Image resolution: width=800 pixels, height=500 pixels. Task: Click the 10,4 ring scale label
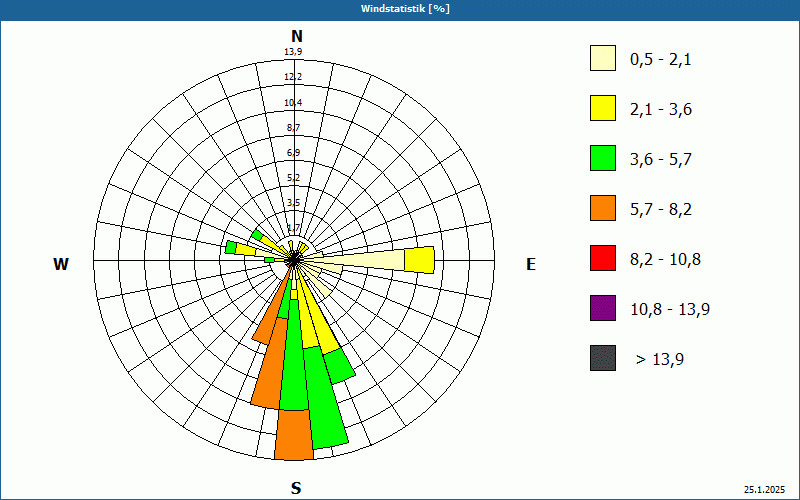(x=293, y=103)
